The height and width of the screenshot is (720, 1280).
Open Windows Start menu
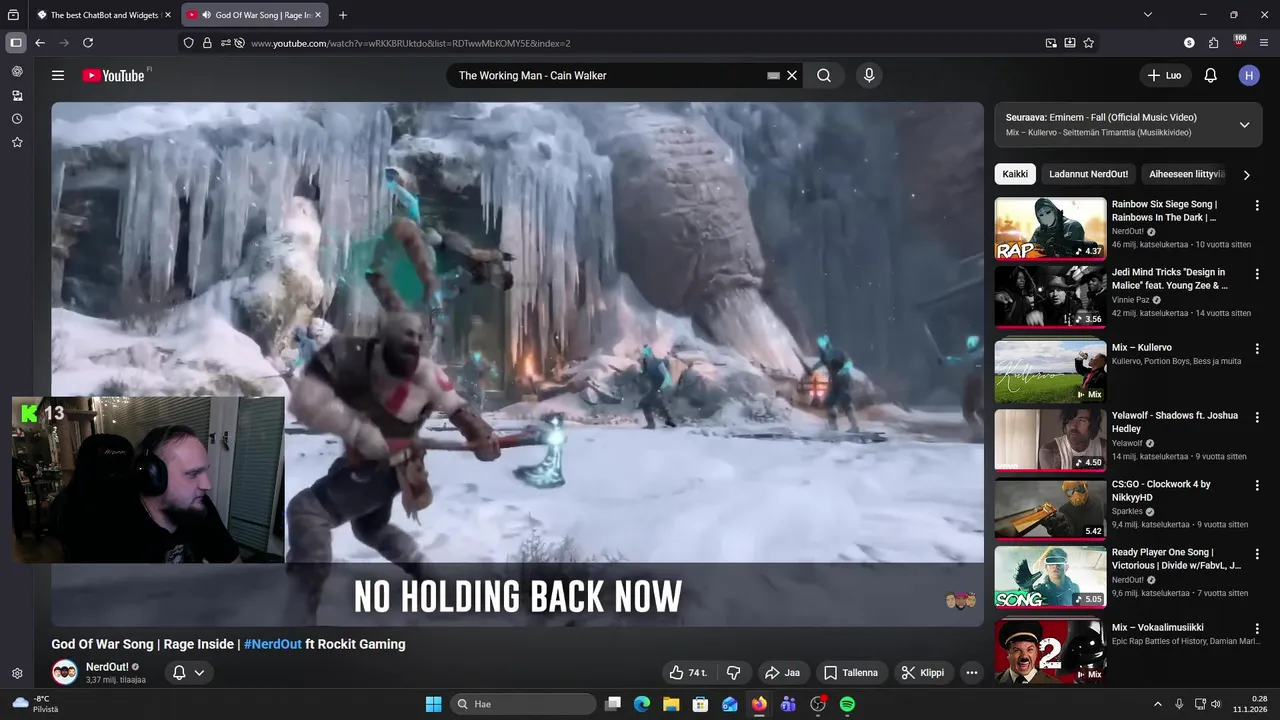(433, 704)
